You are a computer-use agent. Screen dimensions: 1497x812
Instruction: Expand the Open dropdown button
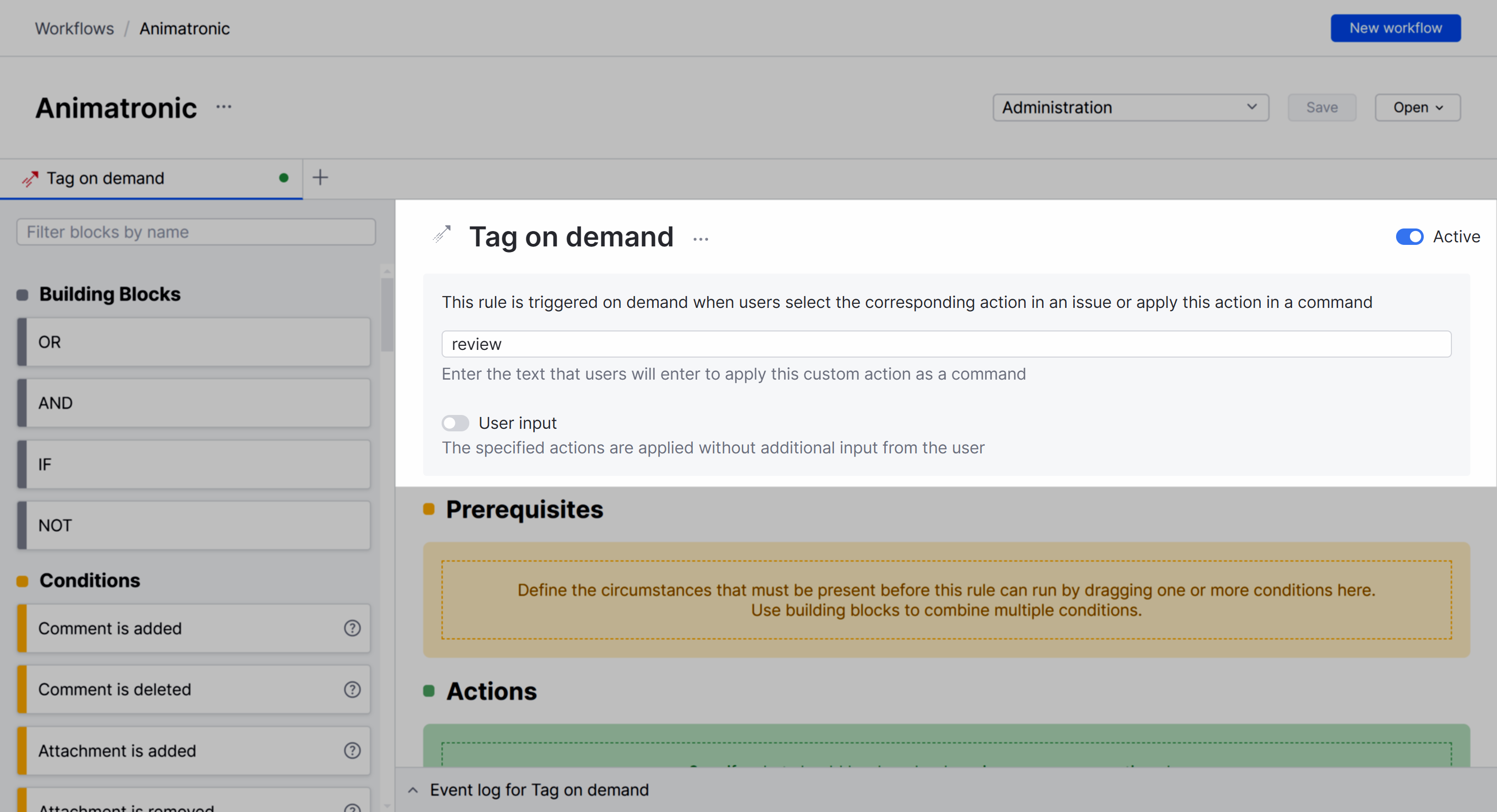[x=1417, y=108]
